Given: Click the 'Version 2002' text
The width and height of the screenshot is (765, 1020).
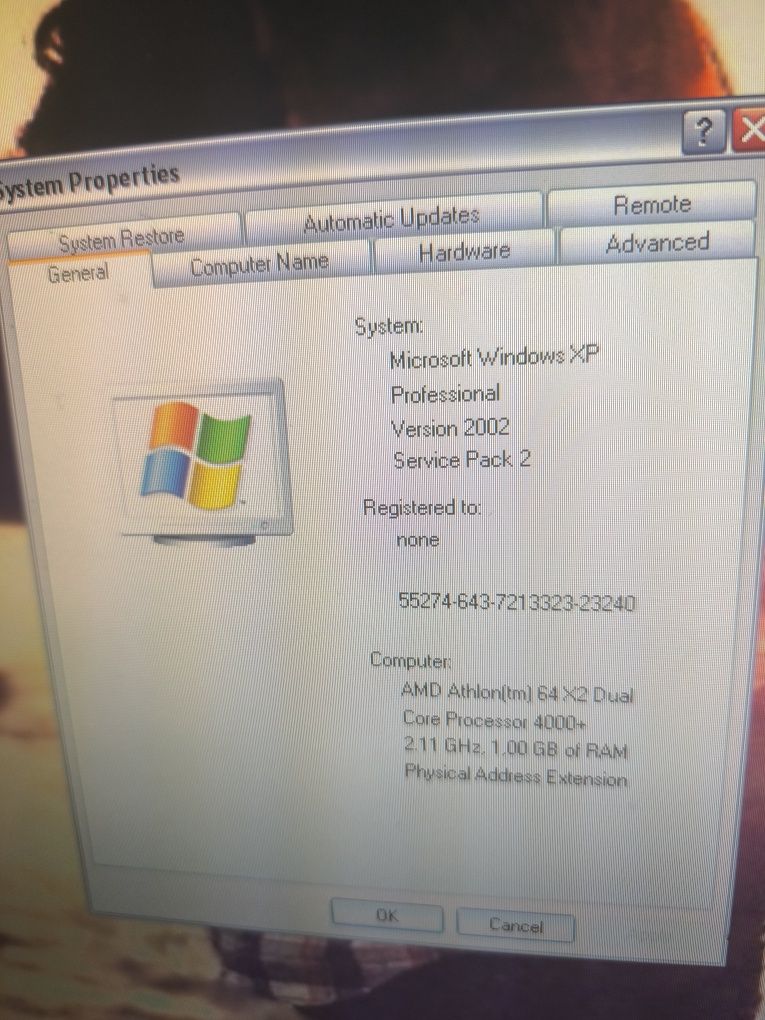Looking at the screenshot, I should (450, 428).
